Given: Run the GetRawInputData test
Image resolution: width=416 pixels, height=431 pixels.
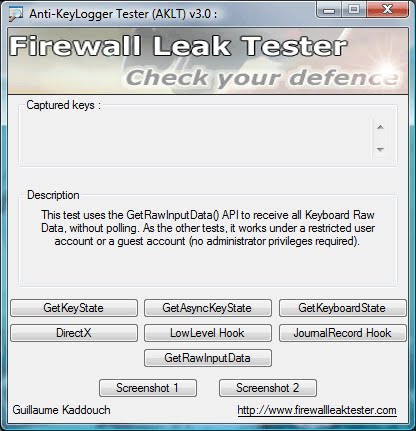Looking at the screenshot, I should (208, 358).
